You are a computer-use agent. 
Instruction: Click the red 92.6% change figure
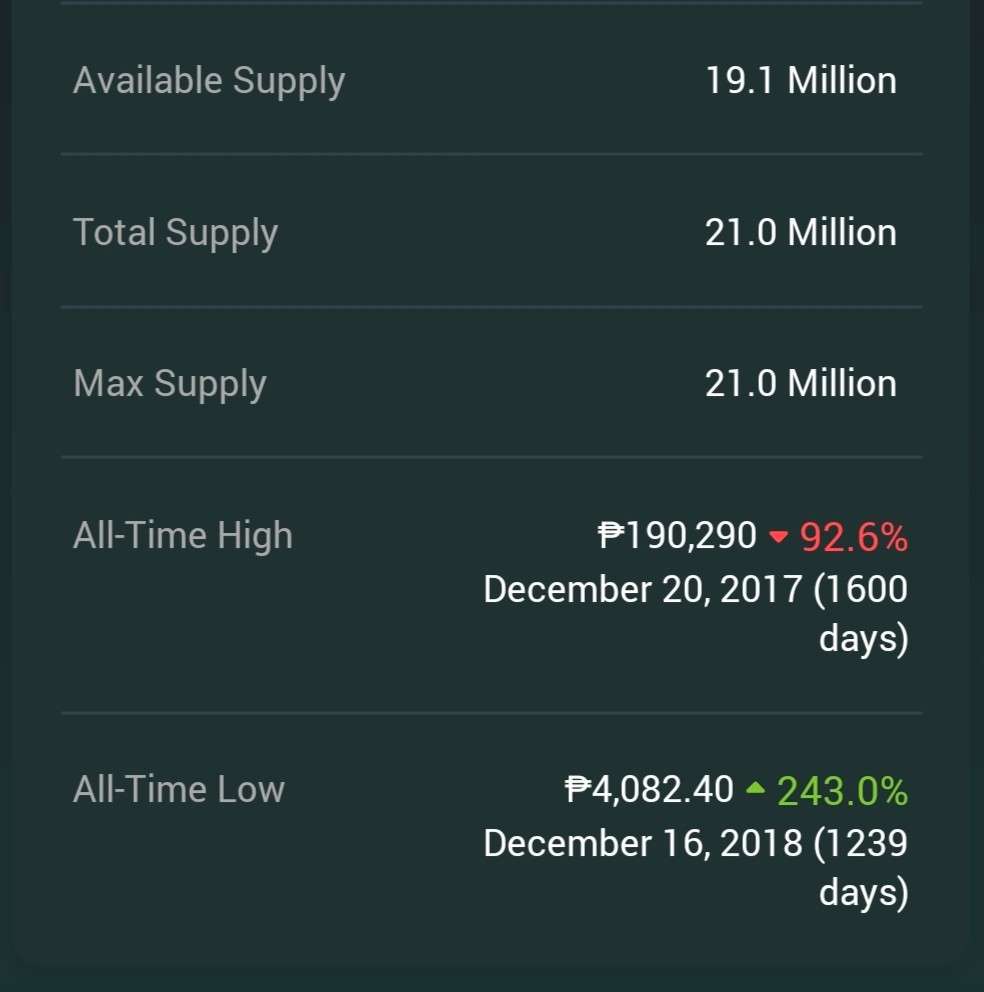[x=854, y=538]
